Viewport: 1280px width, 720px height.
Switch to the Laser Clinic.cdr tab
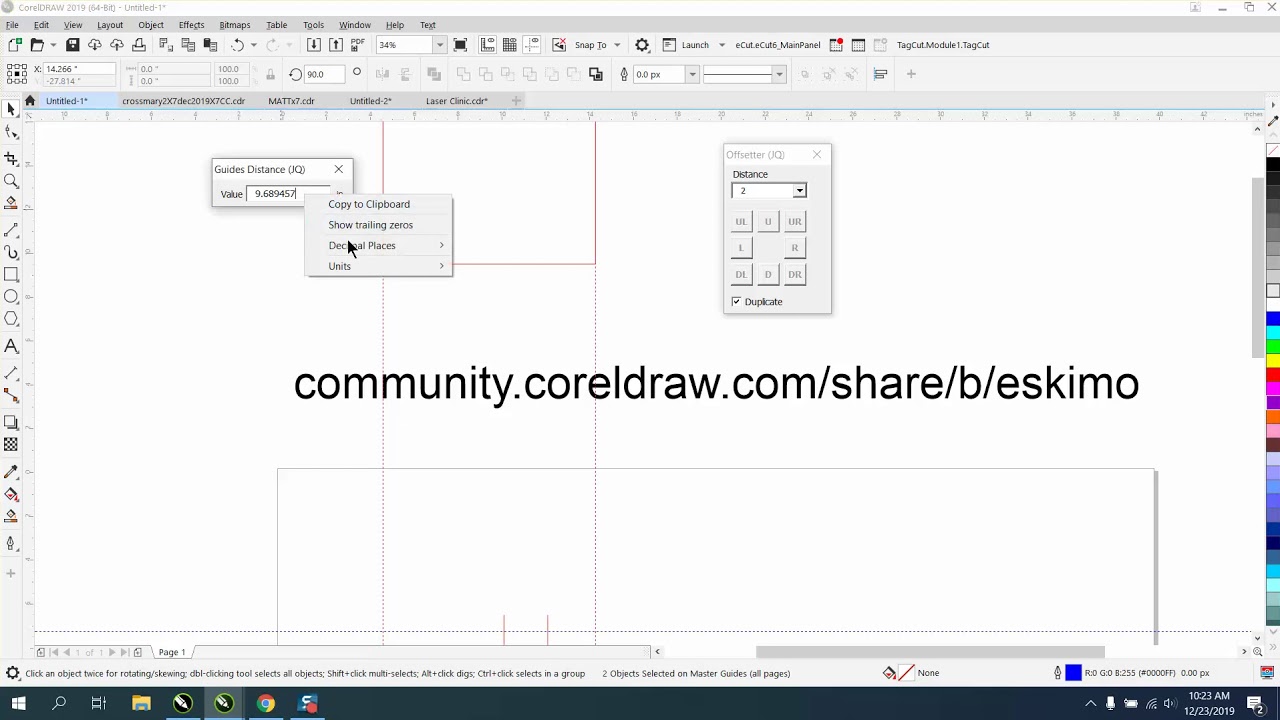[x=457, y=101]
